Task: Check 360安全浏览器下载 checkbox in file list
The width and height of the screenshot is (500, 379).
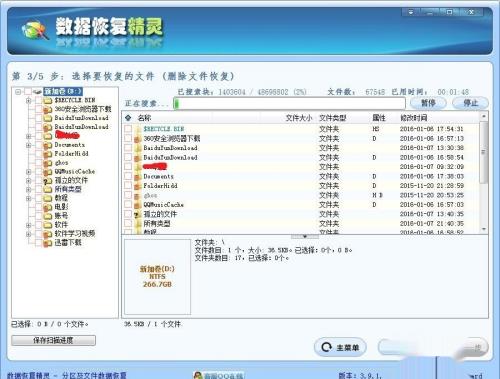Action: (128, 139)
